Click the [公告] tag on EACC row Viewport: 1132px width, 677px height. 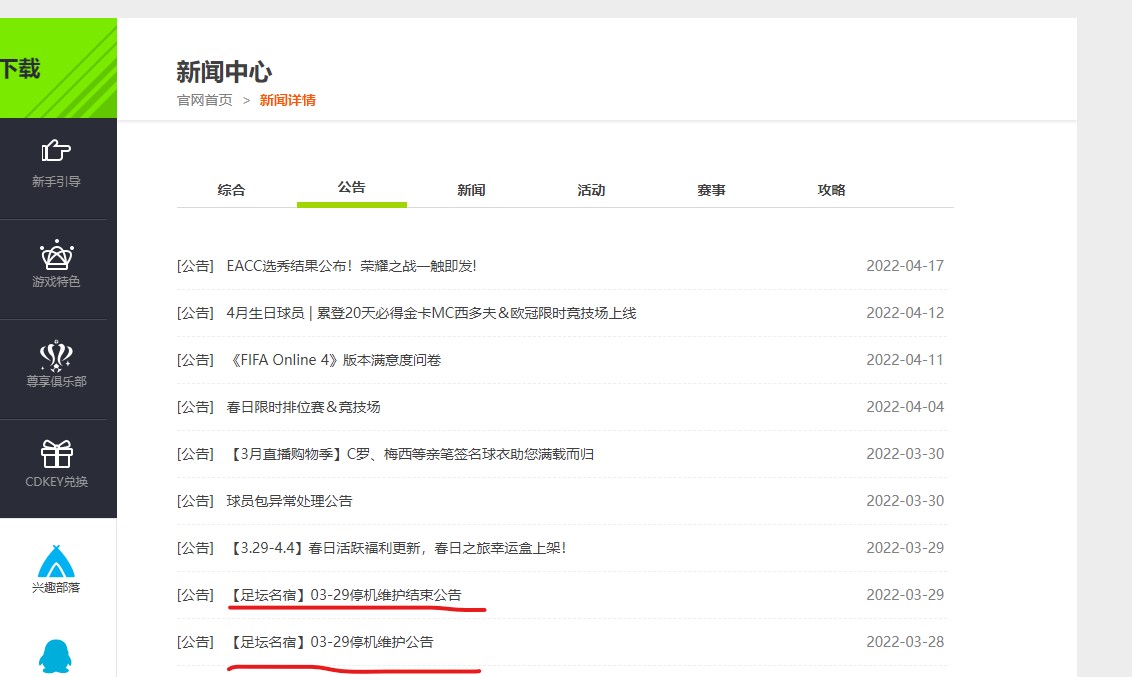196,266
